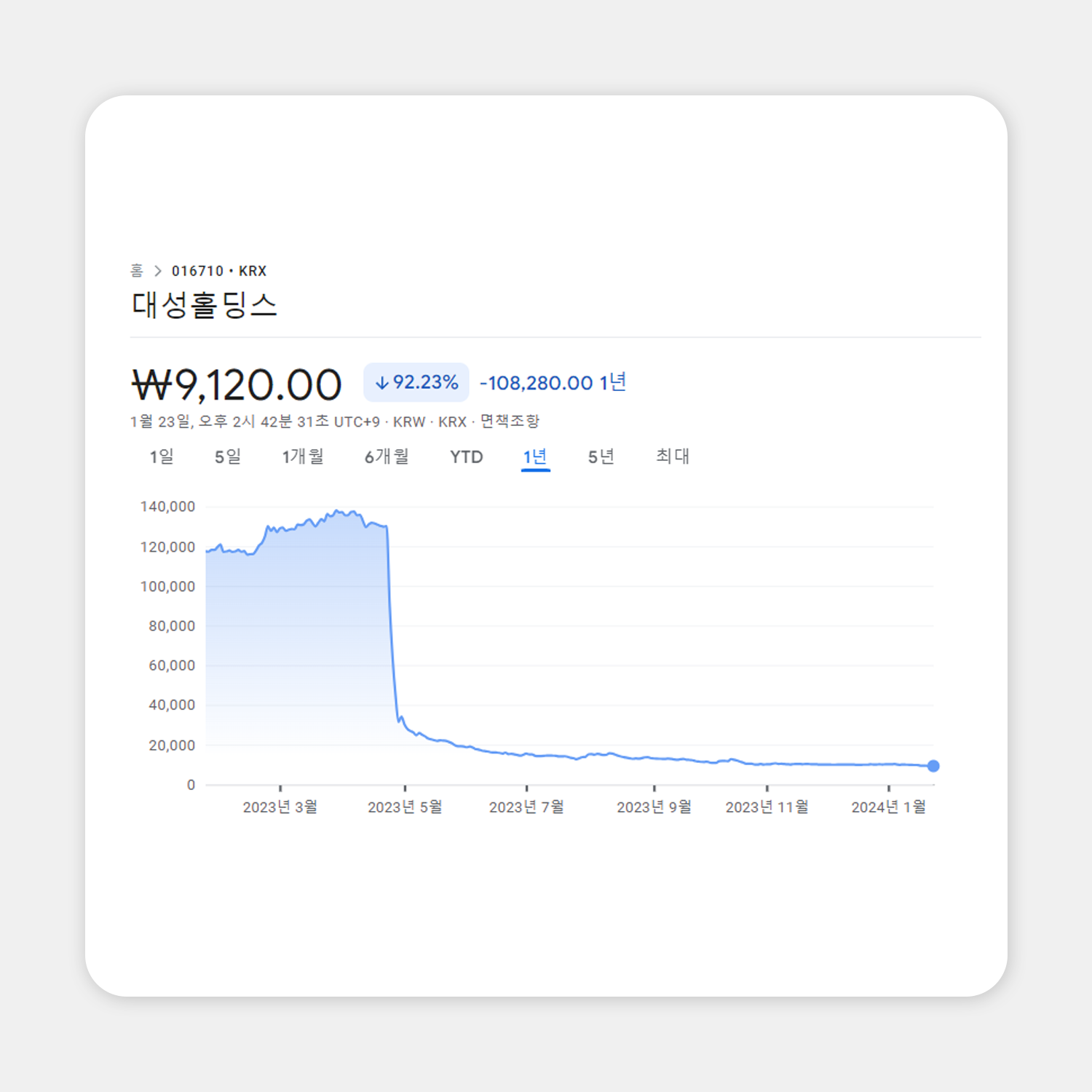Click the -108,280.00 1년 change text
Image resolution: width=1092 pixels, height=1092 pixels.
point(553,383)
